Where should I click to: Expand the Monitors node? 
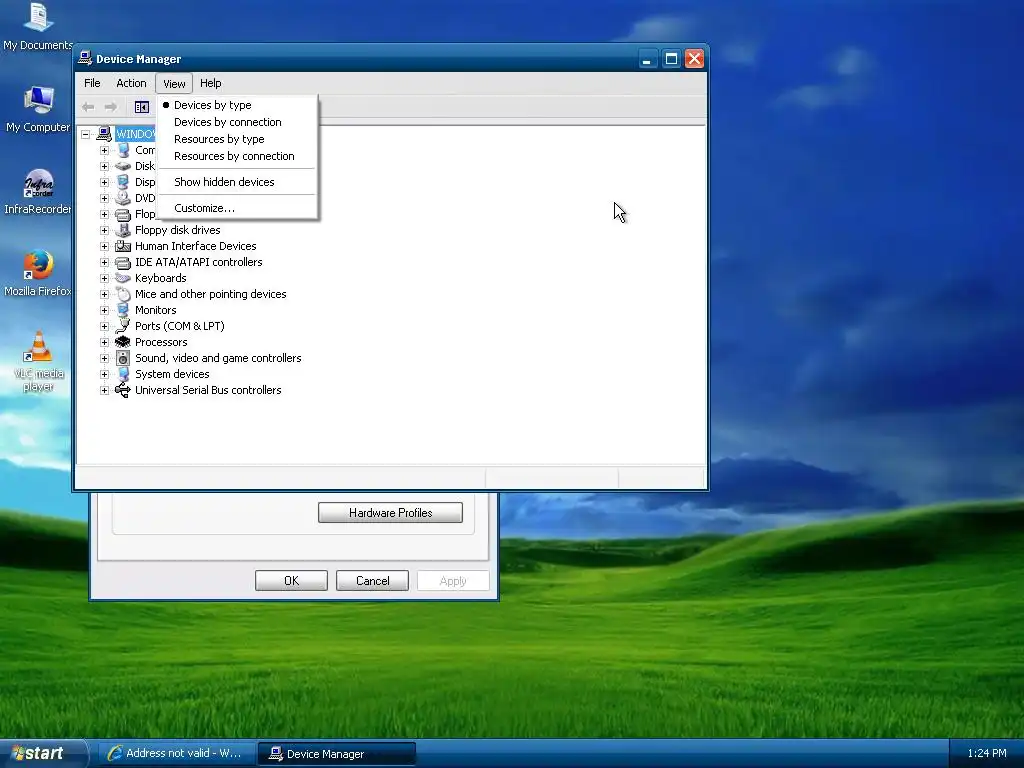point(104,310)
